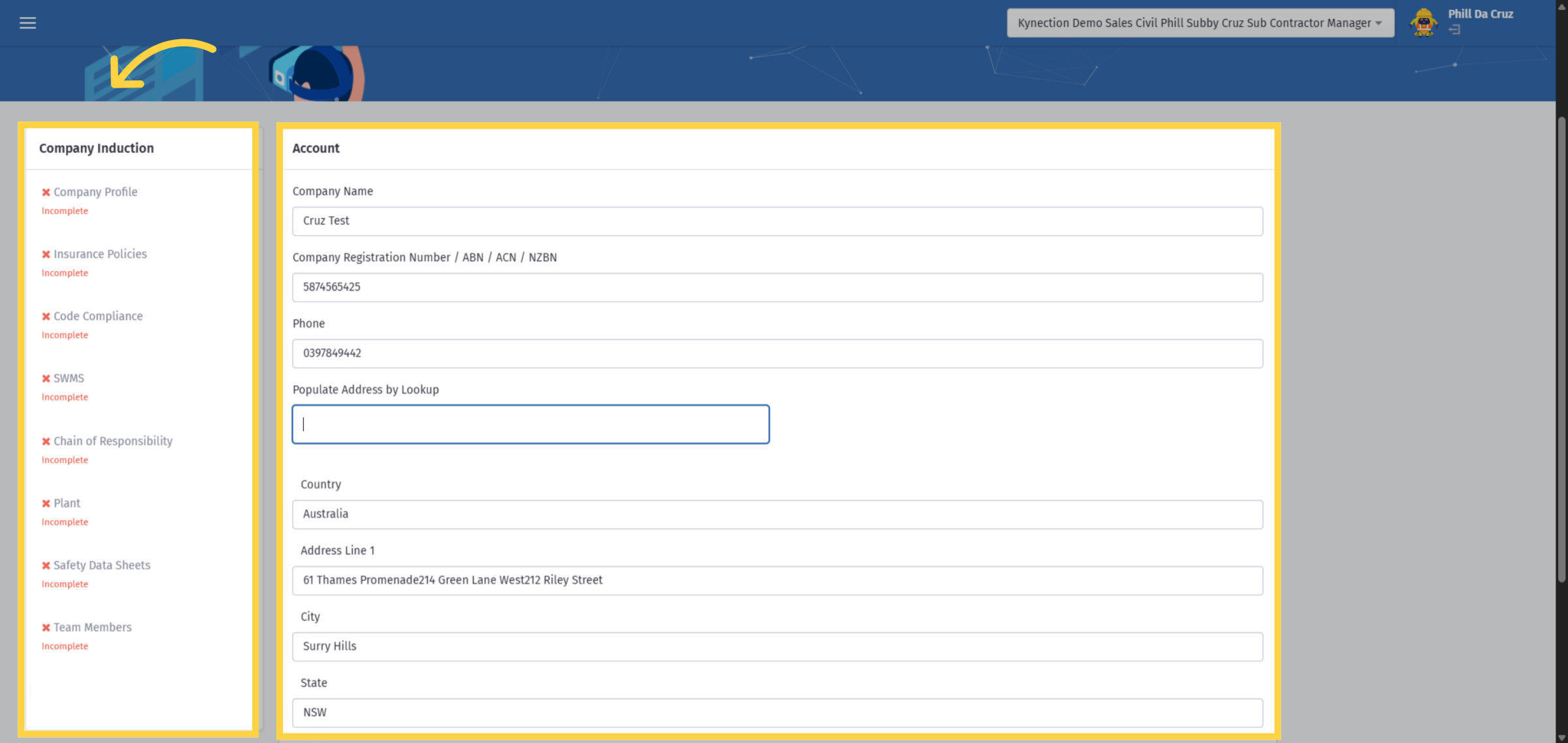1568x743 pixels.
Task: Click the red X beside SWMS
Action: click(46, 379)
